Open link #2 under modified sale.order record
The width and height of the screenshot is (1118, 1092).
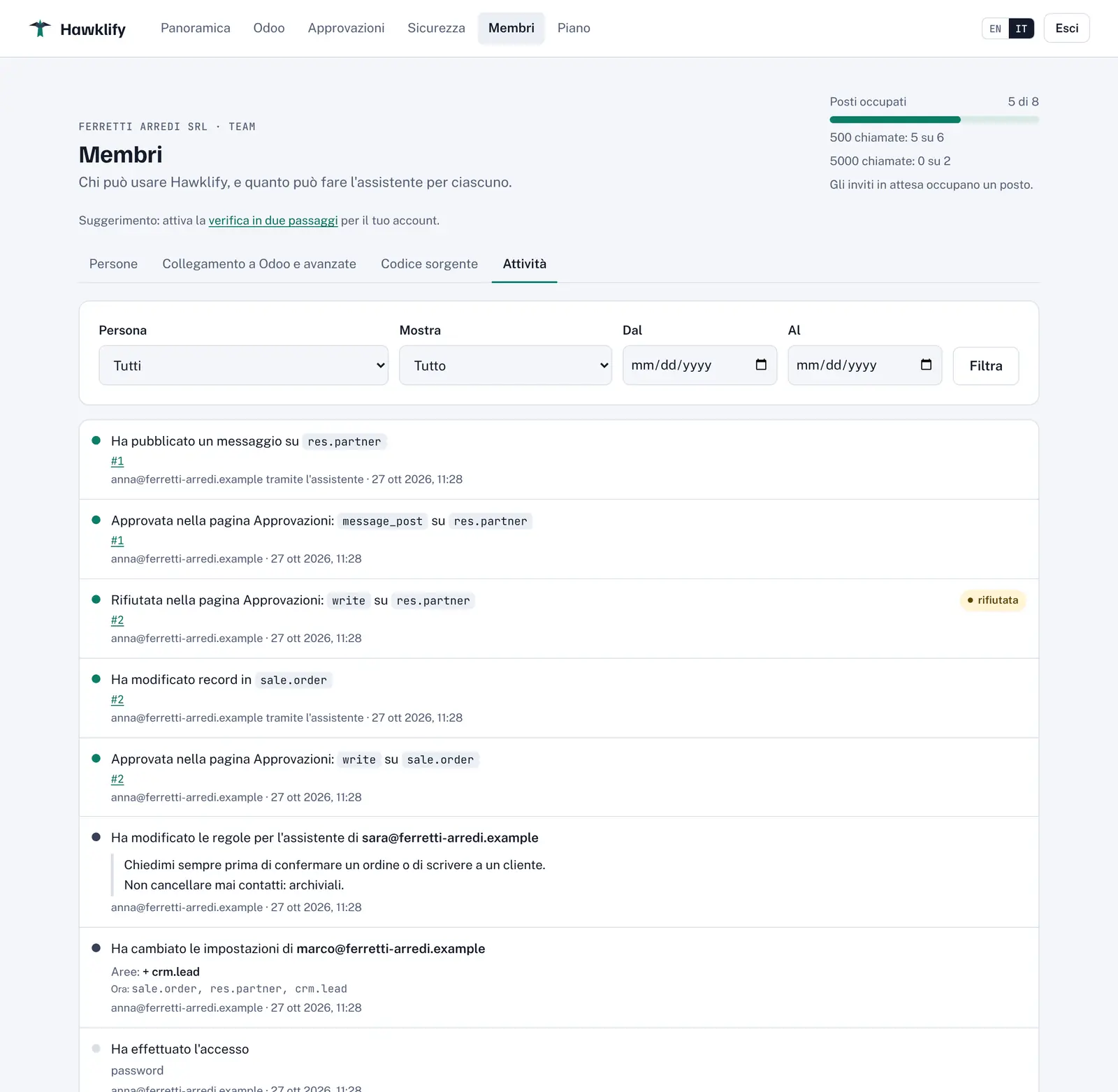[x=117, y=700]
